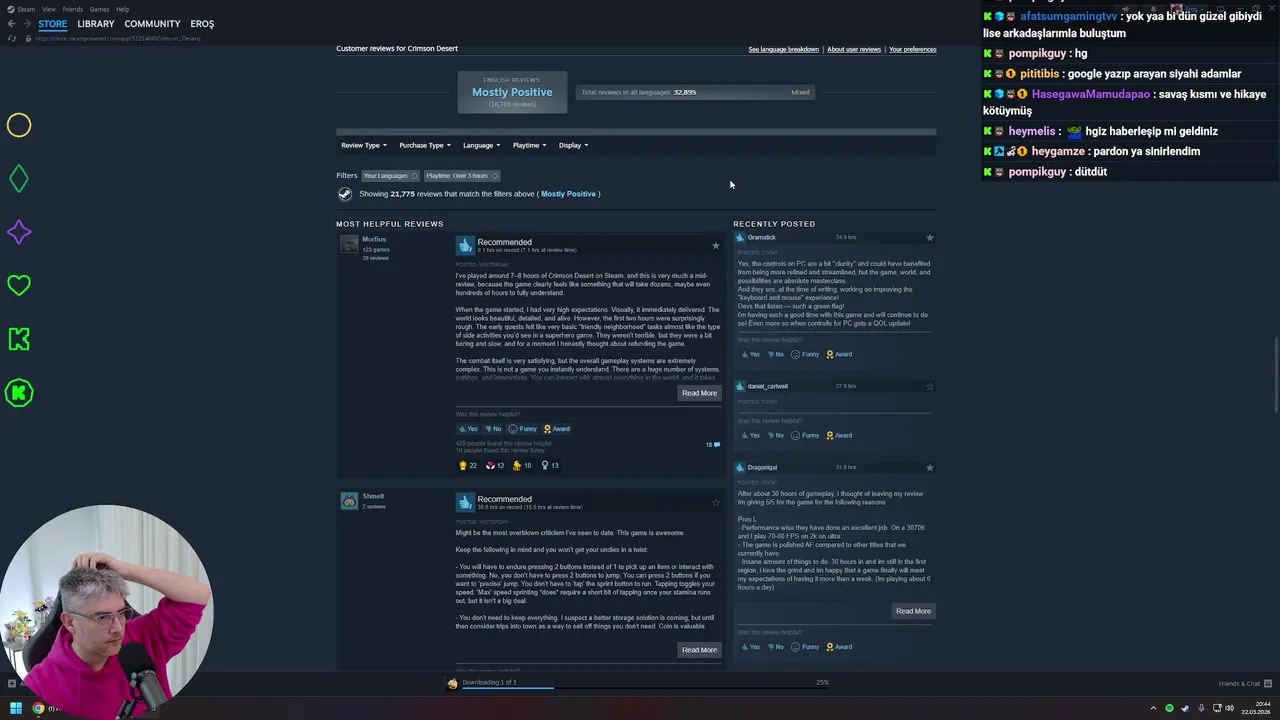
Task: Favorite Gramatick review with star
Action: coord(929,238)
